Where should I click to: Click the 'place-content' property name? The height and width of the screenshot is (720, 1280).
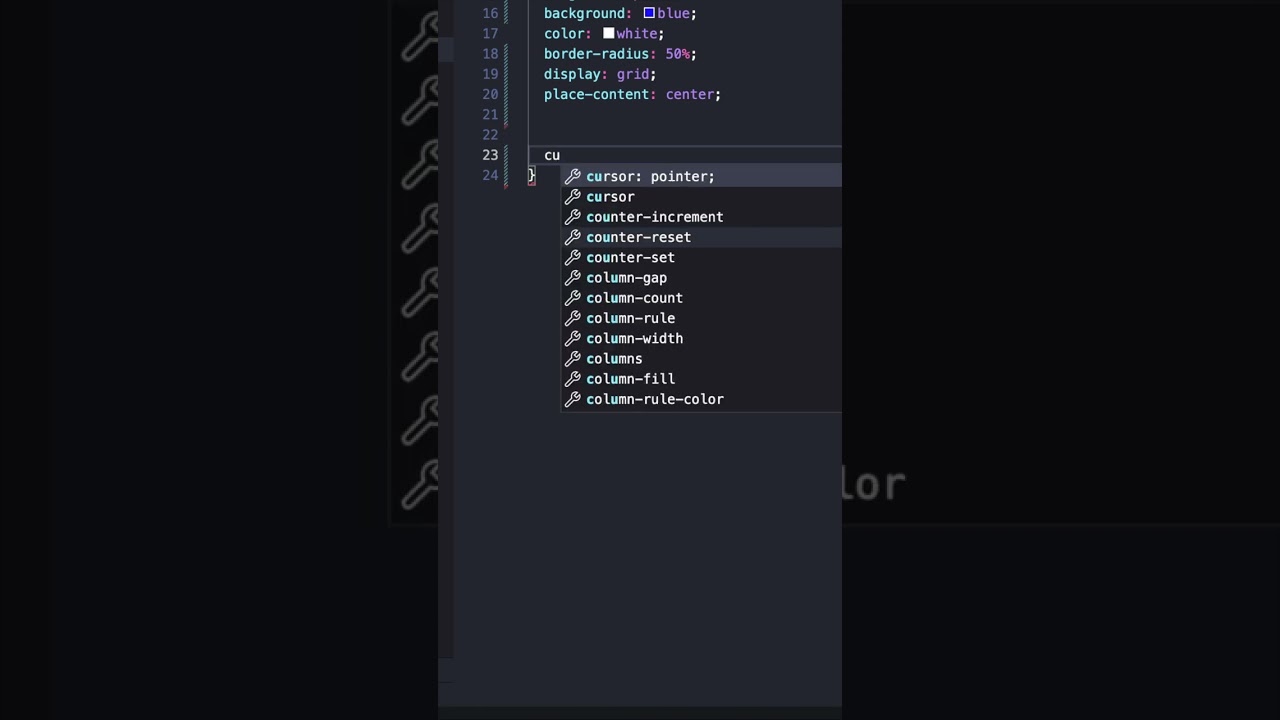pyautogui.click(x=596, y=94)
